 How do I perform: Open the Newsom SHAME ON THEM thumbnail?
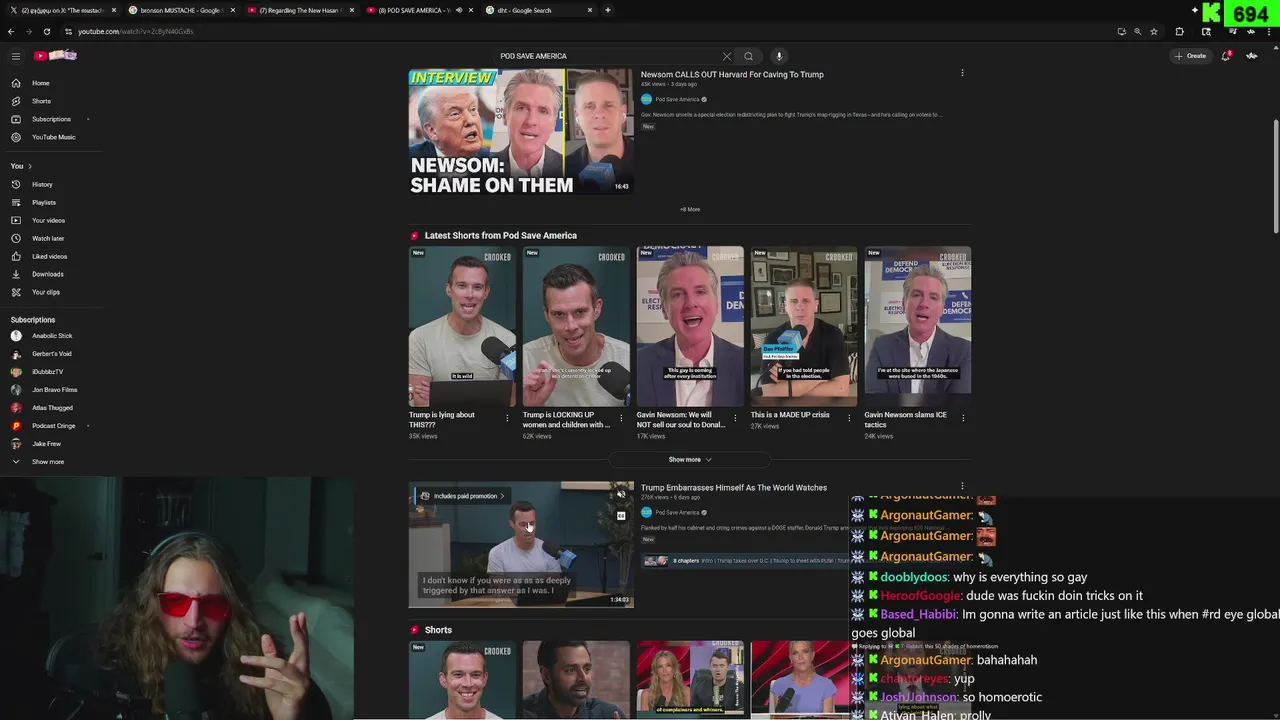click(x=521, y=131)
